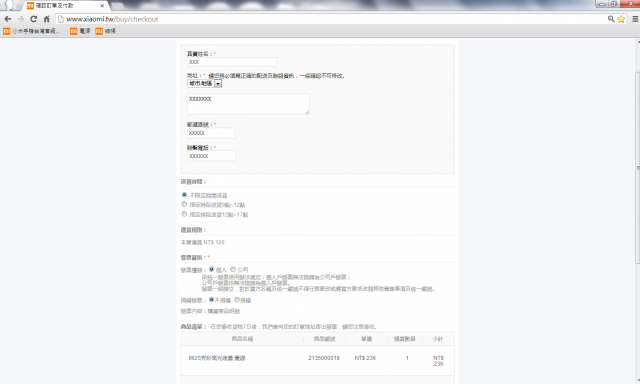Open the second Mi bookmark in bookmarks bar
The width and height of the screenshot is (640, 384).
tap(80, 31)
